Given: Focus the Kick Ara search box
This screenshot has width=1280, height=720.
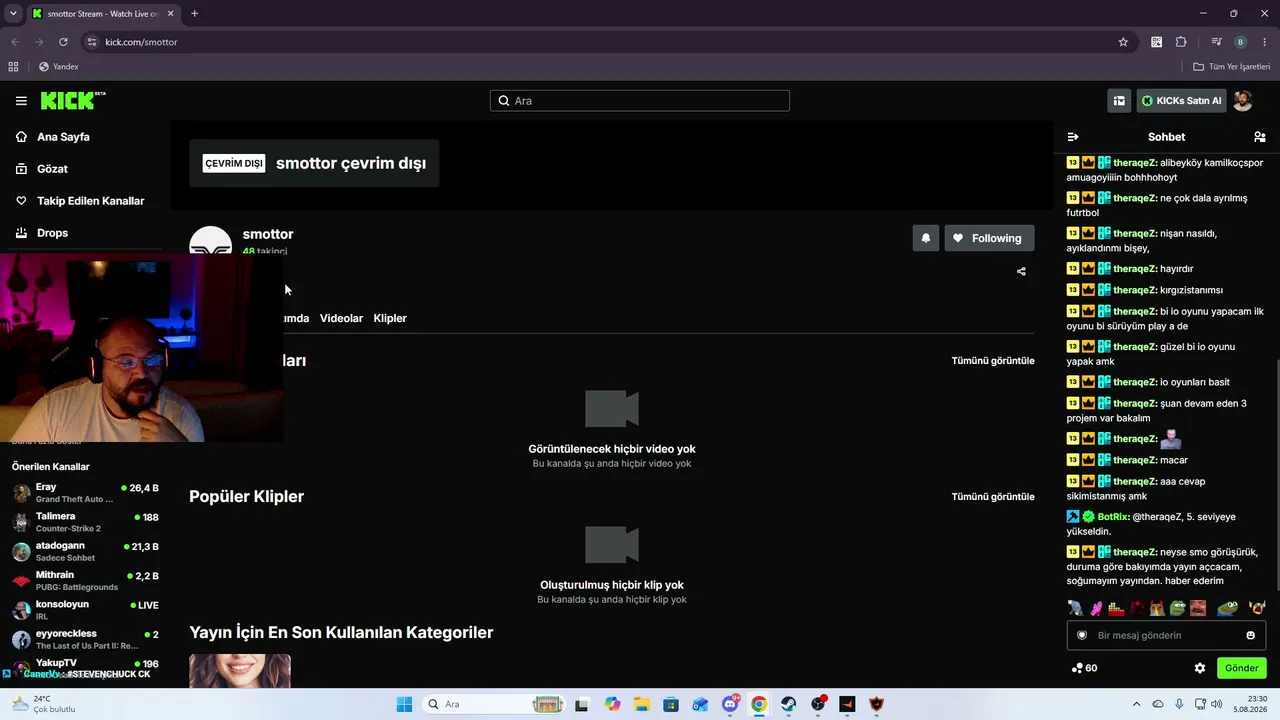Looking at the screenshot, I should [640, 100].
